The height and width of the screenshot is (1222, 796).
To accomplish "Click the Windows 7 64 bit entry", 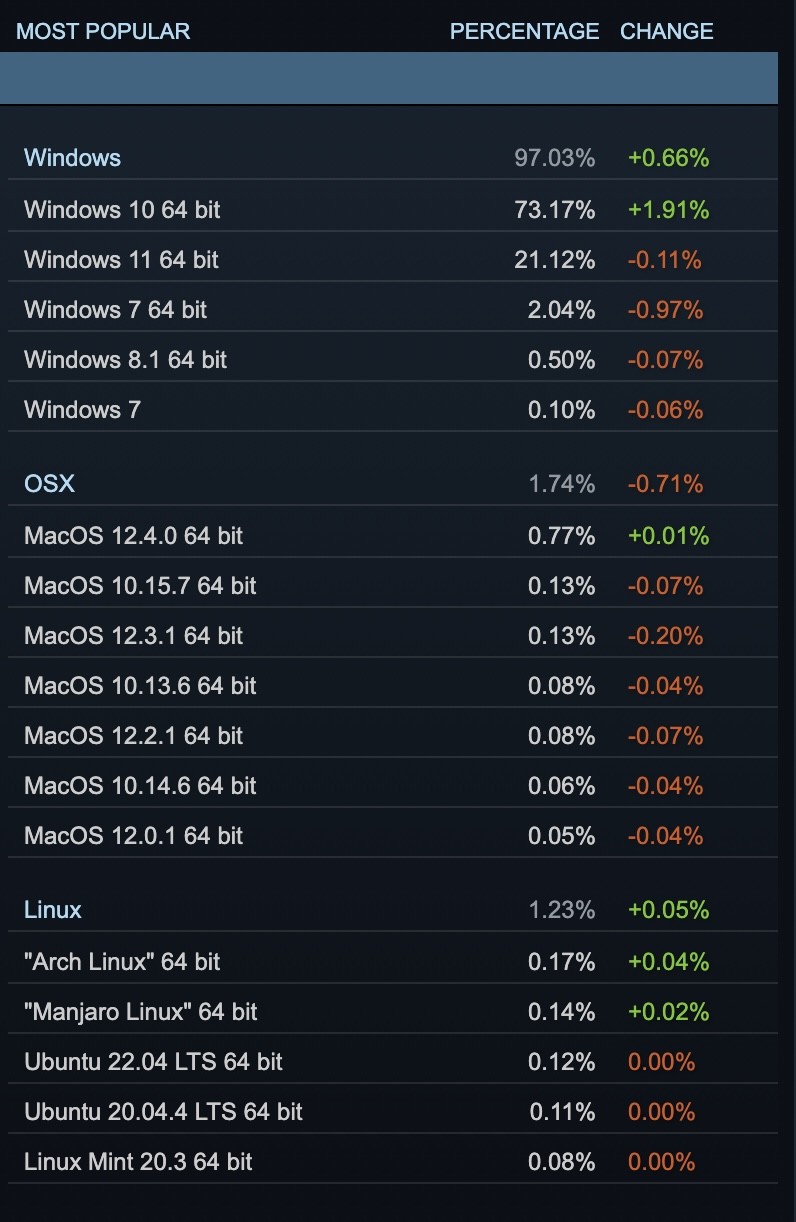I will pyautogui.click(x=392, y=309).
